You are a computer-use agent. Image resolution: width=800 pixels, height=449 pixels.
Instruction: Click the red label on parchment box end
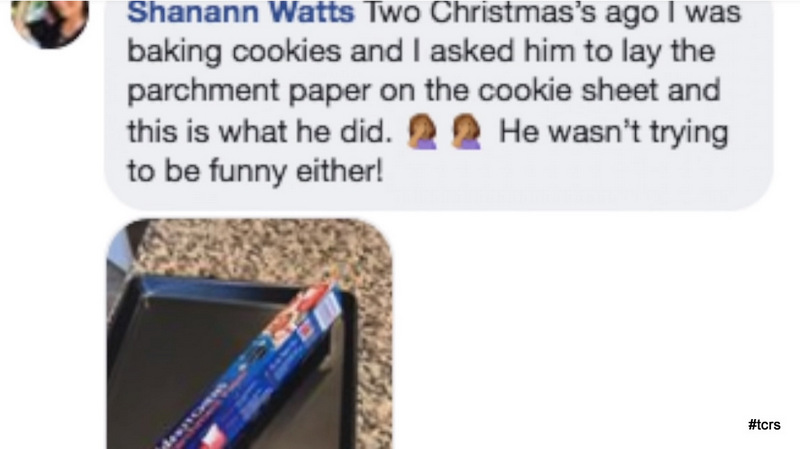click(214, 438)
